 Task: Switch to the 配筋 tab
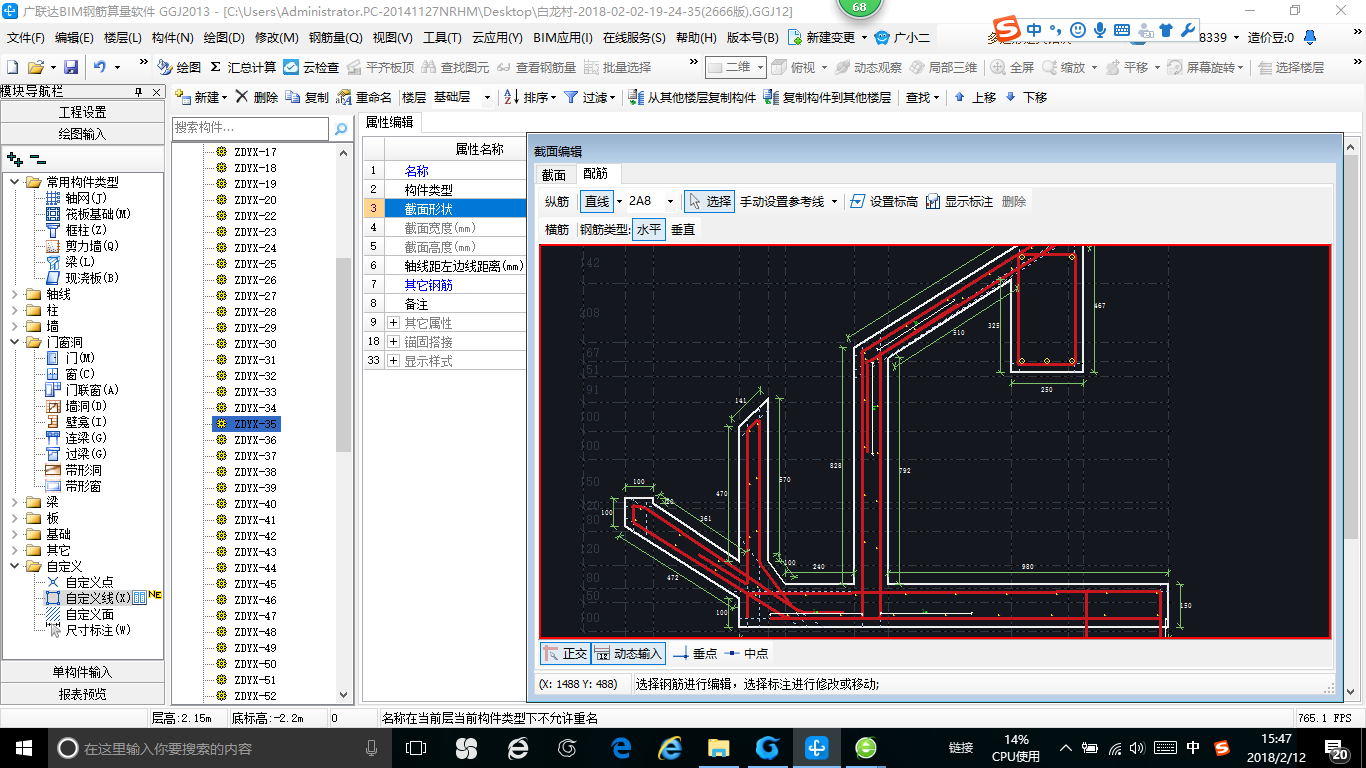(595, 174)
